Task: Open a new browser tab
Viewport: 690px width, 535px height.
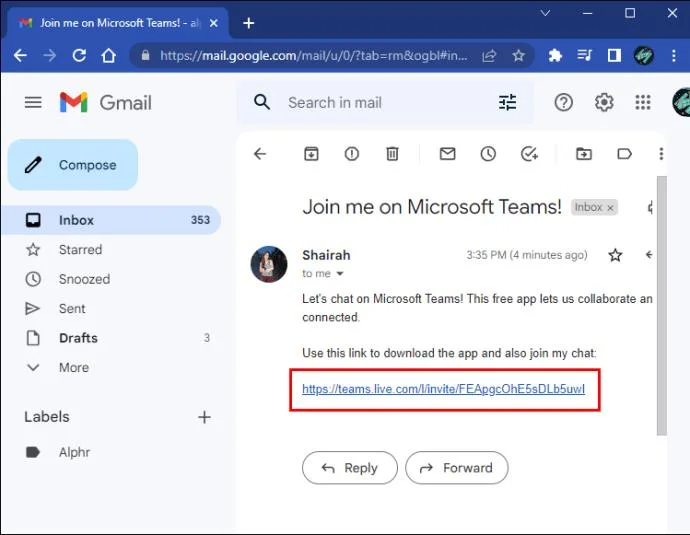Action: [x=249, y=23]
